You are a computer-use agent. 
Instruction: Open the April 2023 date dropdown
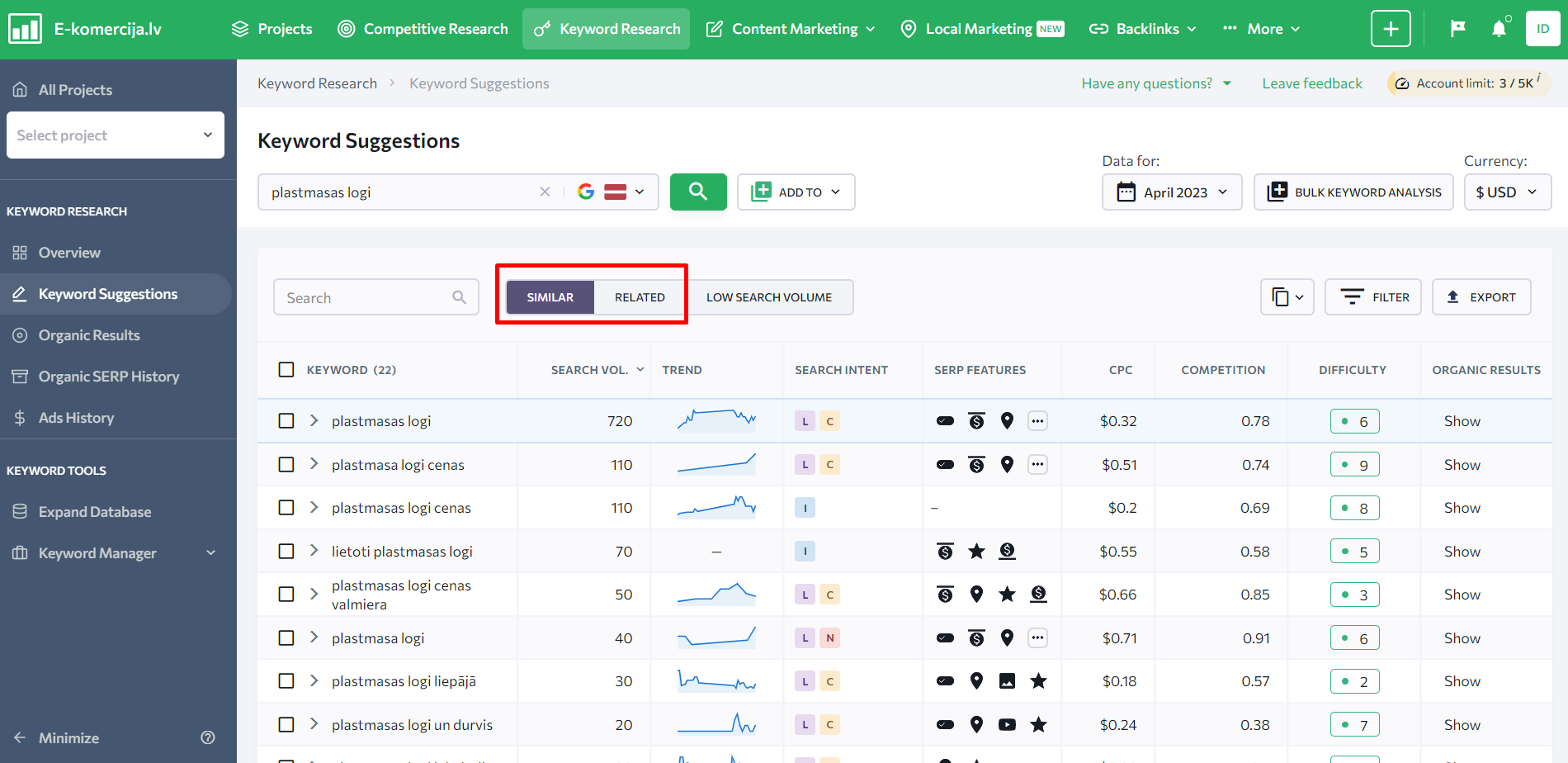click(x=1171, y=192)
